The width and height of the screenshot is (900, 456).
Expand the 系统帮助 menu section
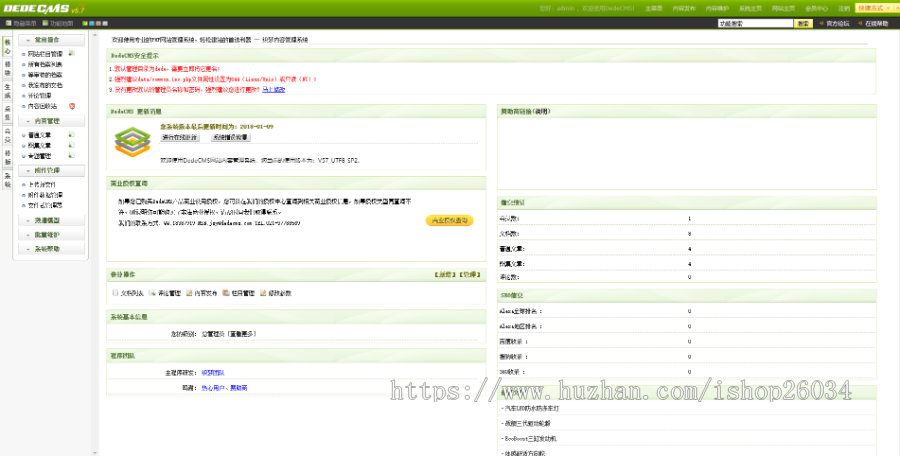[x=52, y=249]
